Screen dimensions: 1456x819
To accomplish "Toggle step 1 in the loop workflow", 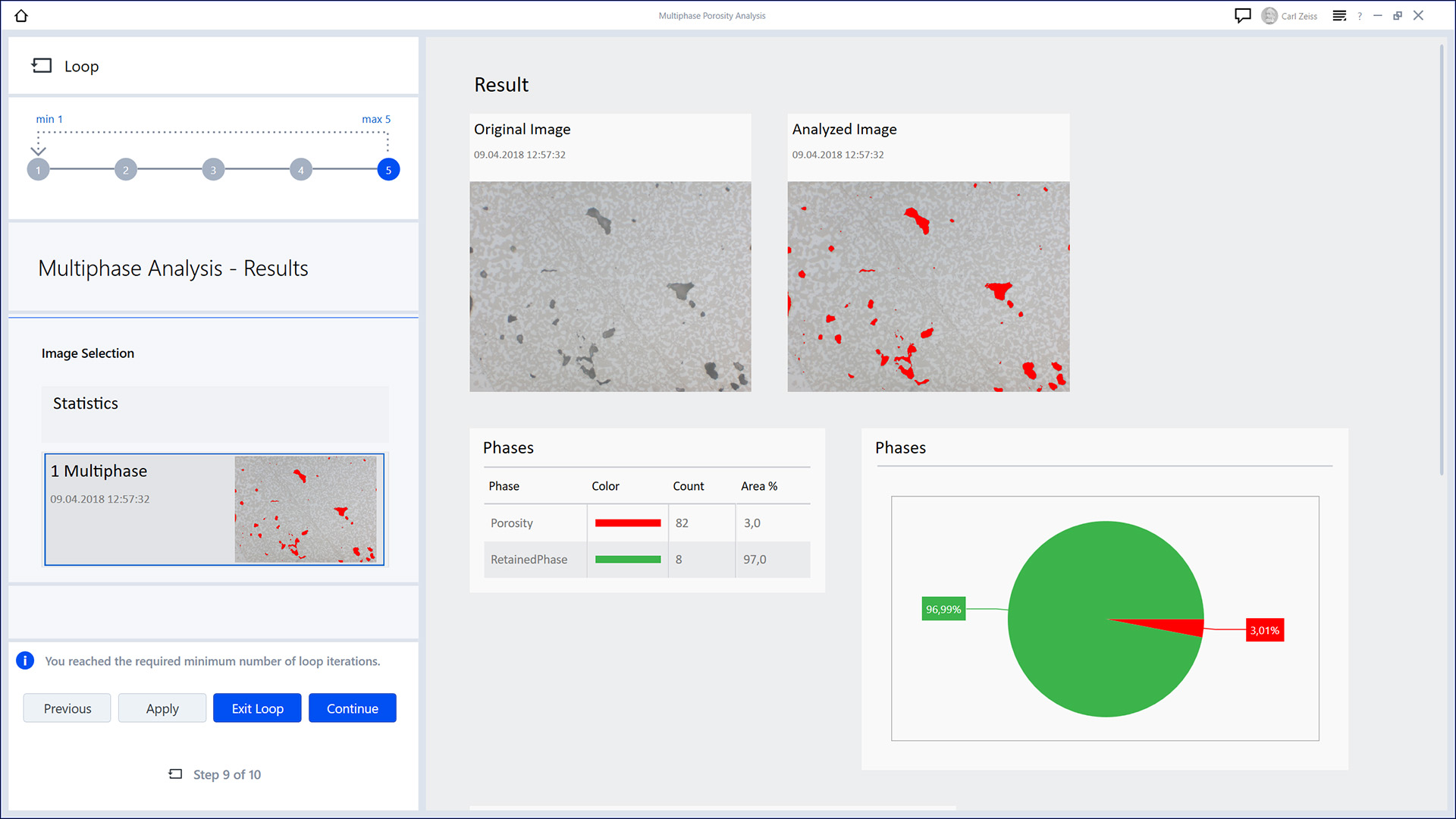I will [38, 169].
